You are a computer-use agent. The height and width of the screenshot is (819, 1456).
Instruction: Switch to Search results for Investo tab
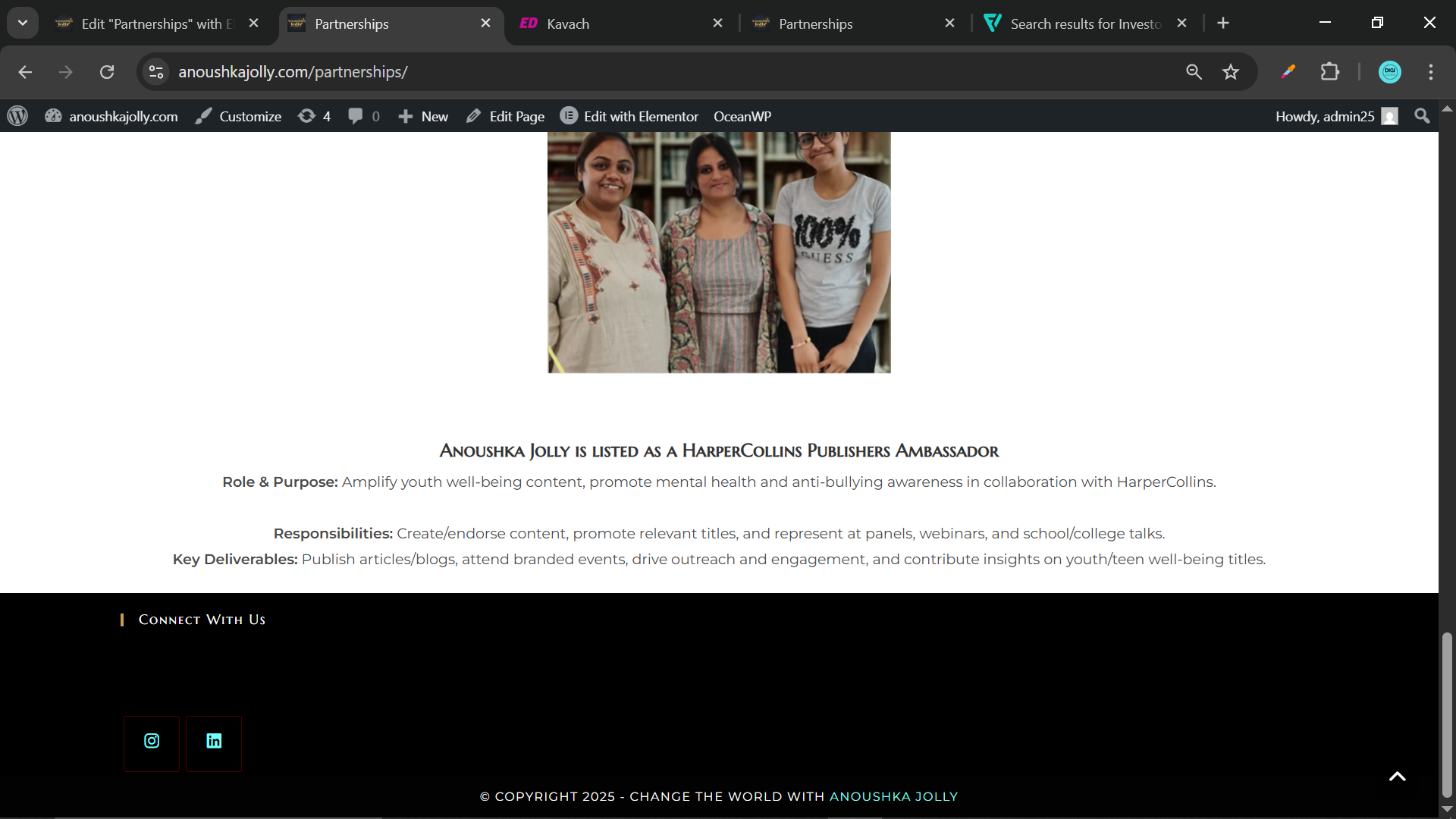(x=1084, y=24)
